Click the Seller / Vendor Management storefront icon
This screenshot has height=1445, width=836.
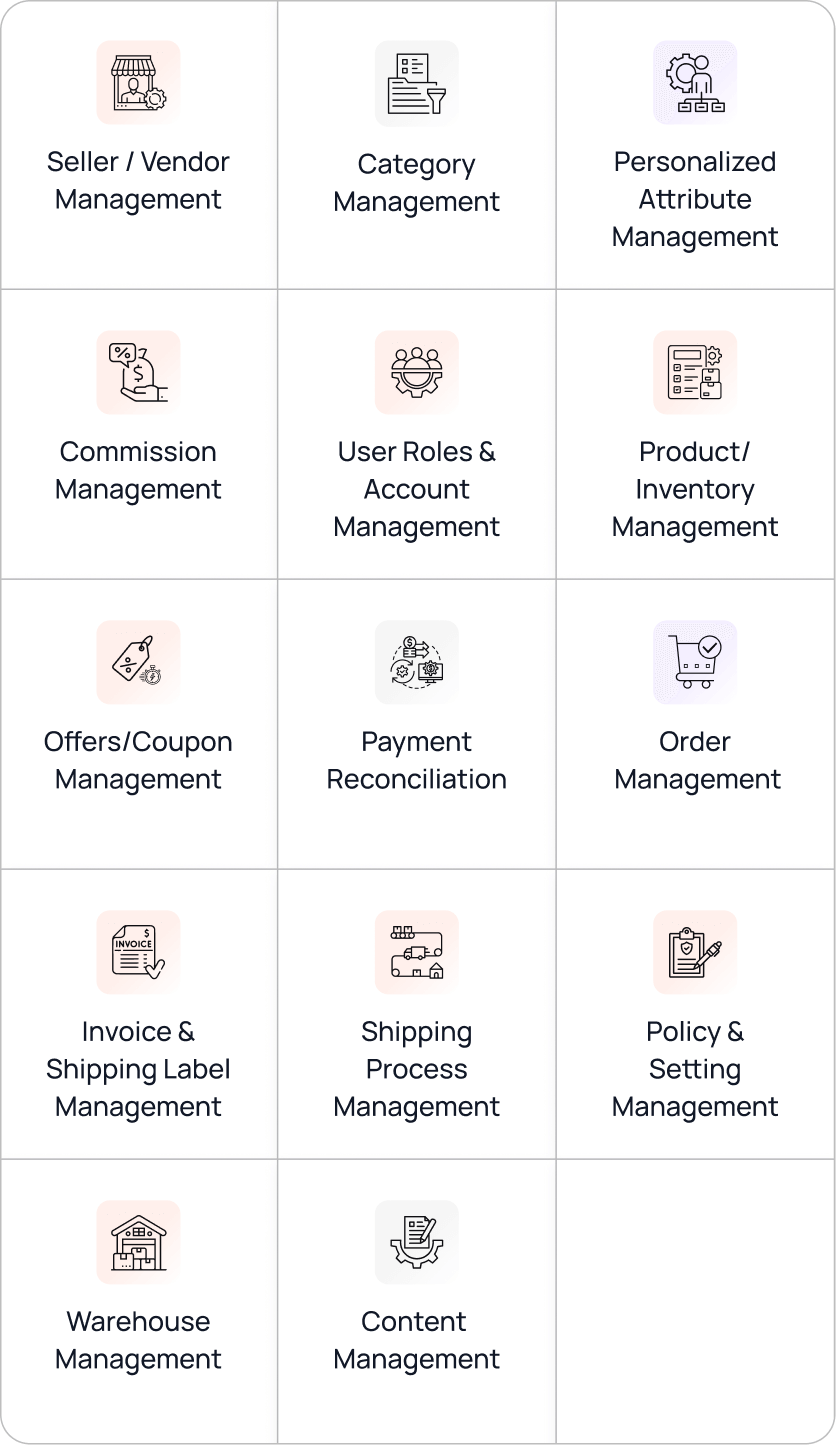click(138, 83)
